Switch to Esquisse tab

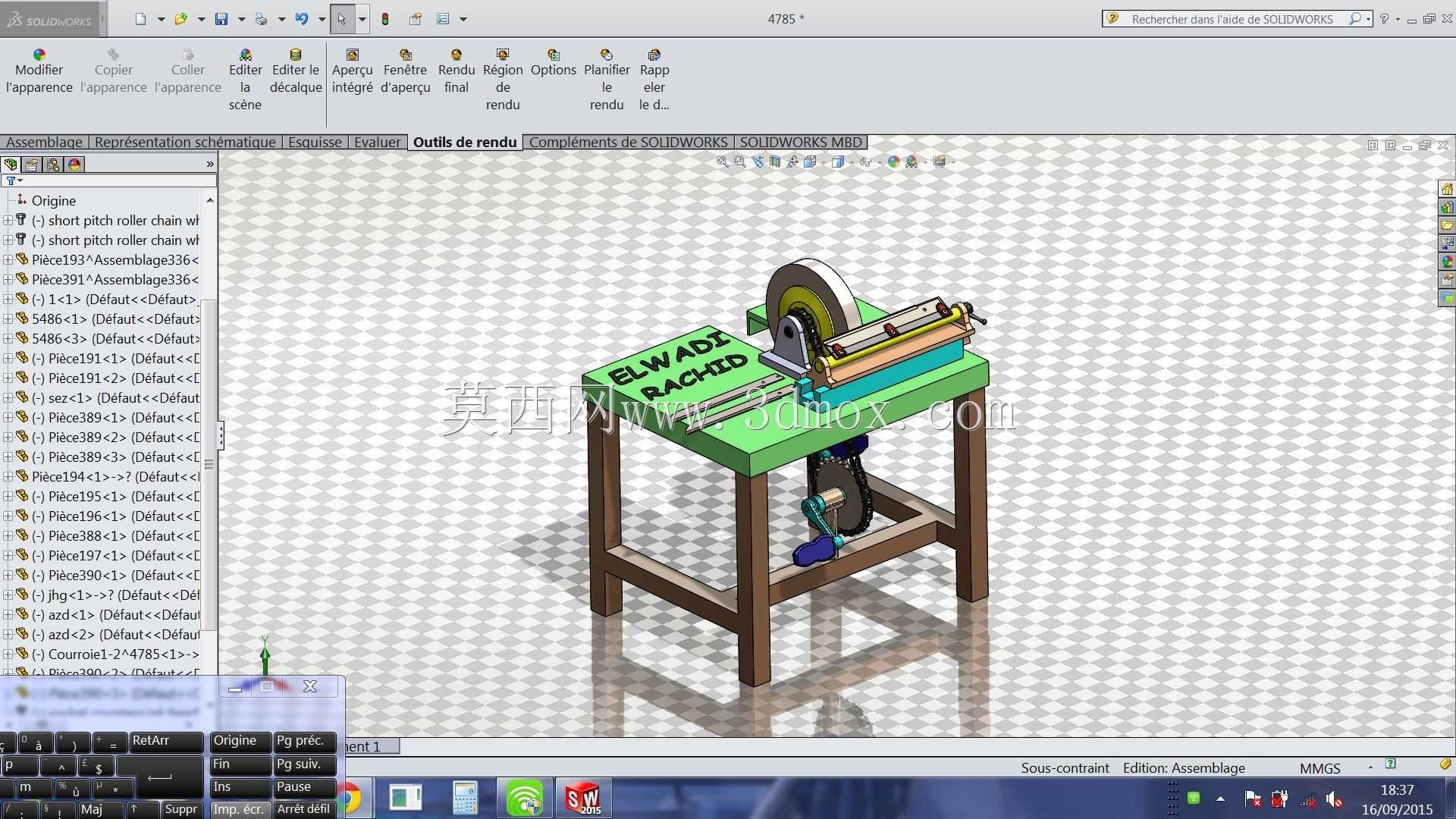(315, 143)
